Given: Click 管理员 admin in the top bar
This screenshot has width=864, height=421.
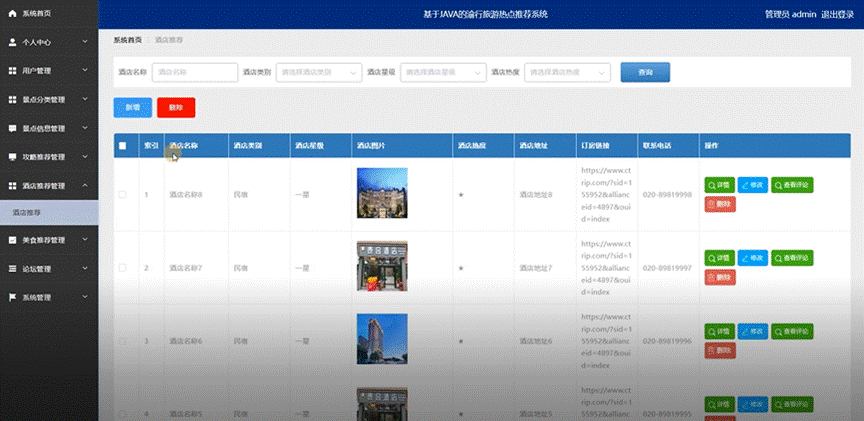Looking at the screenshot, I should (x=790, y=14).
